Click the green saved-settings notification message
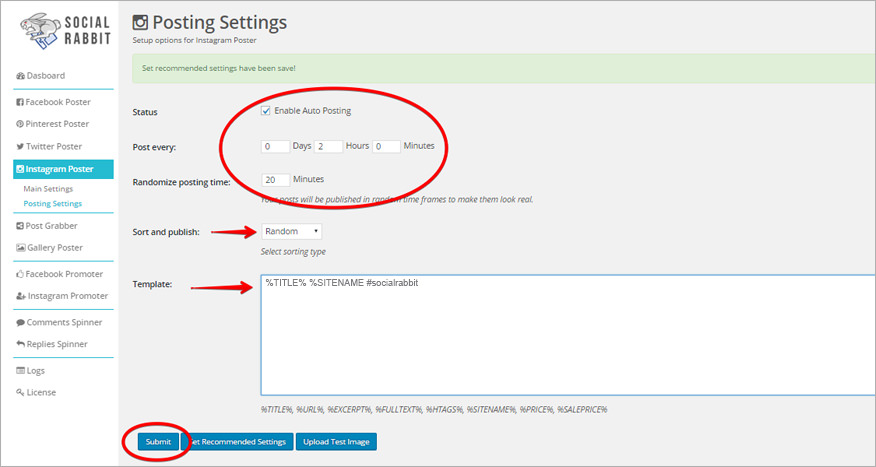This screenshot has width=876, height=467. pyautogui.click(x=504, y=69)
